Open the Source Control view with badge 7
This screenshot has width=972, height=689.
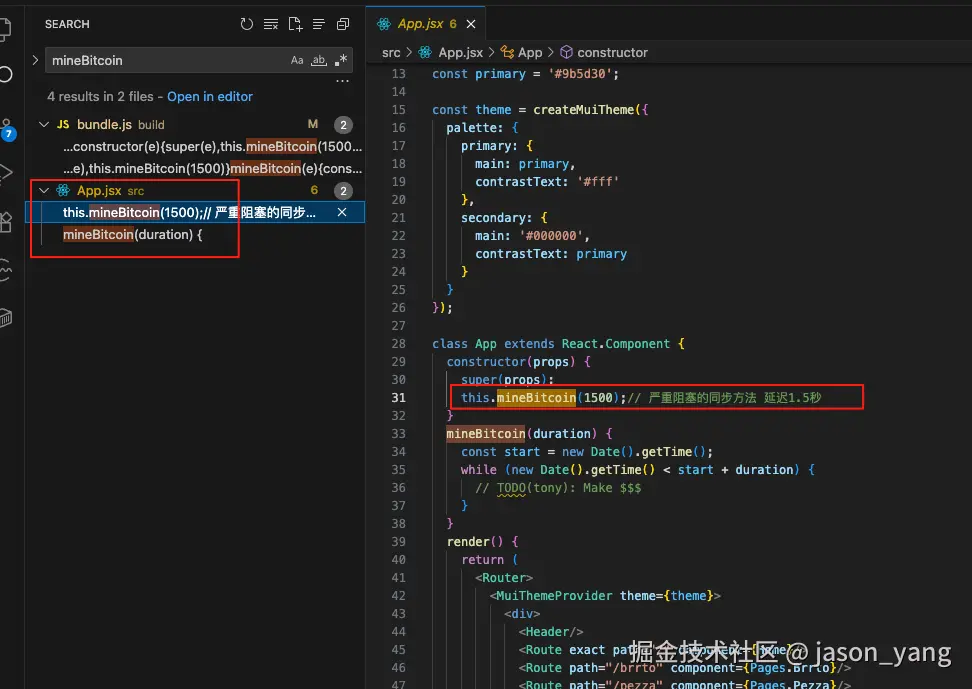[6, 127]
